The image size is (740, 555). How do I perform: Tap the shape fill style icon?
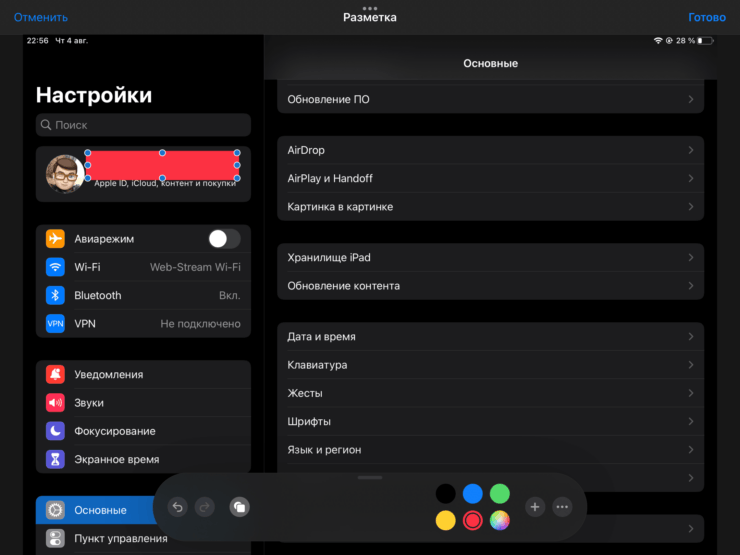238,507
